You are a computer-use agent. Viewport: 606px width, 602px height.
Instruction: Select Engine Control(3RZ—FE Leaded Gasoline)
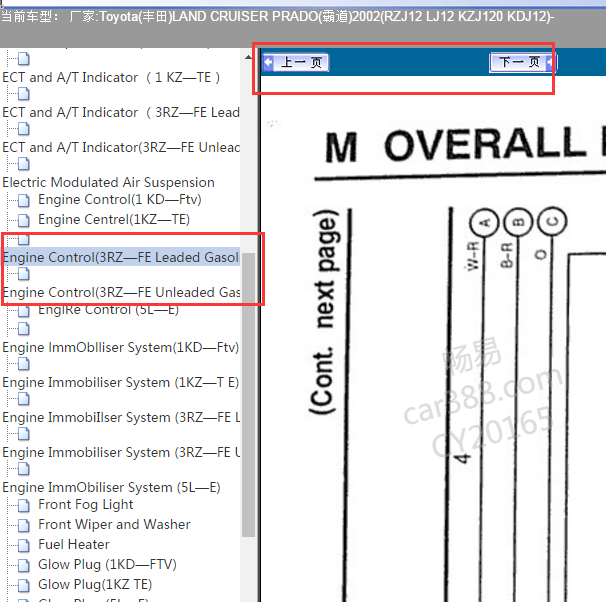point(121,257)
